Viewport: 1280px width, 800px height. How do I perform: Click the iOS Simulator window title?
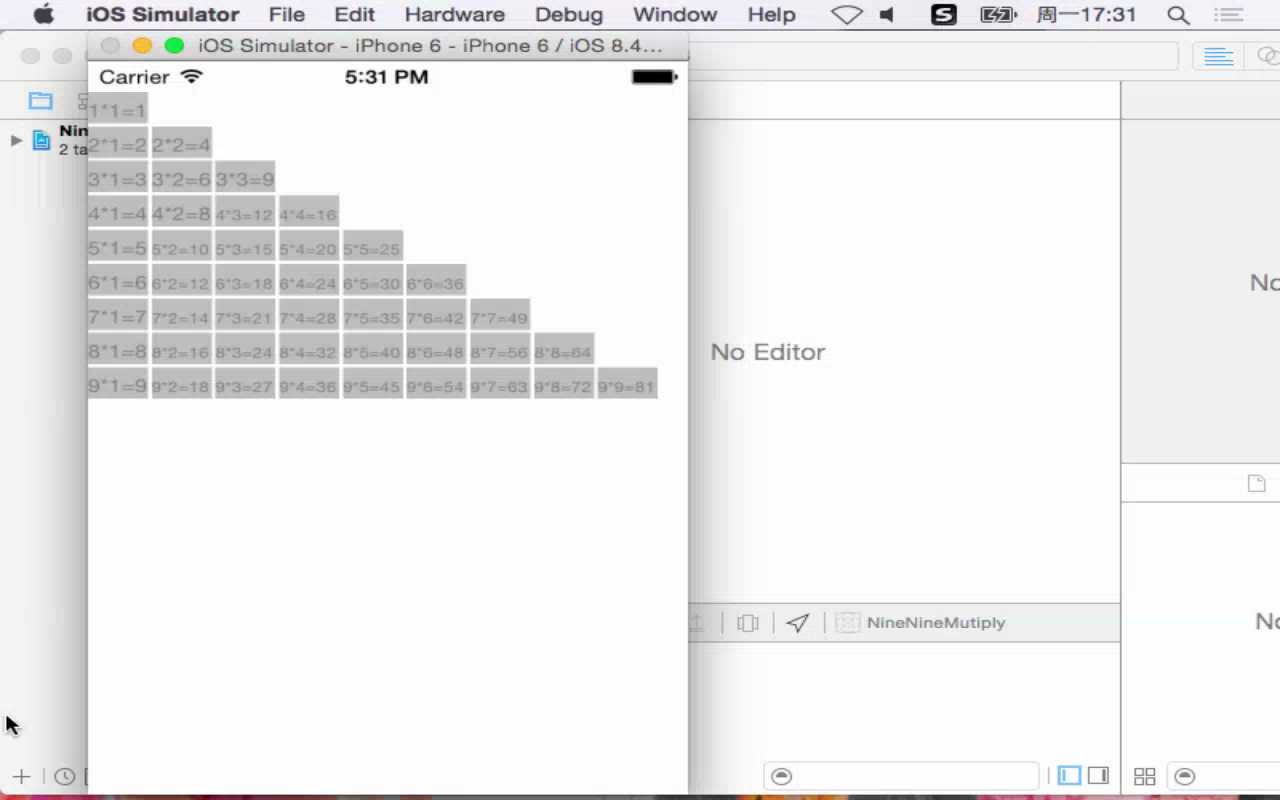click(x=430, y=46)
